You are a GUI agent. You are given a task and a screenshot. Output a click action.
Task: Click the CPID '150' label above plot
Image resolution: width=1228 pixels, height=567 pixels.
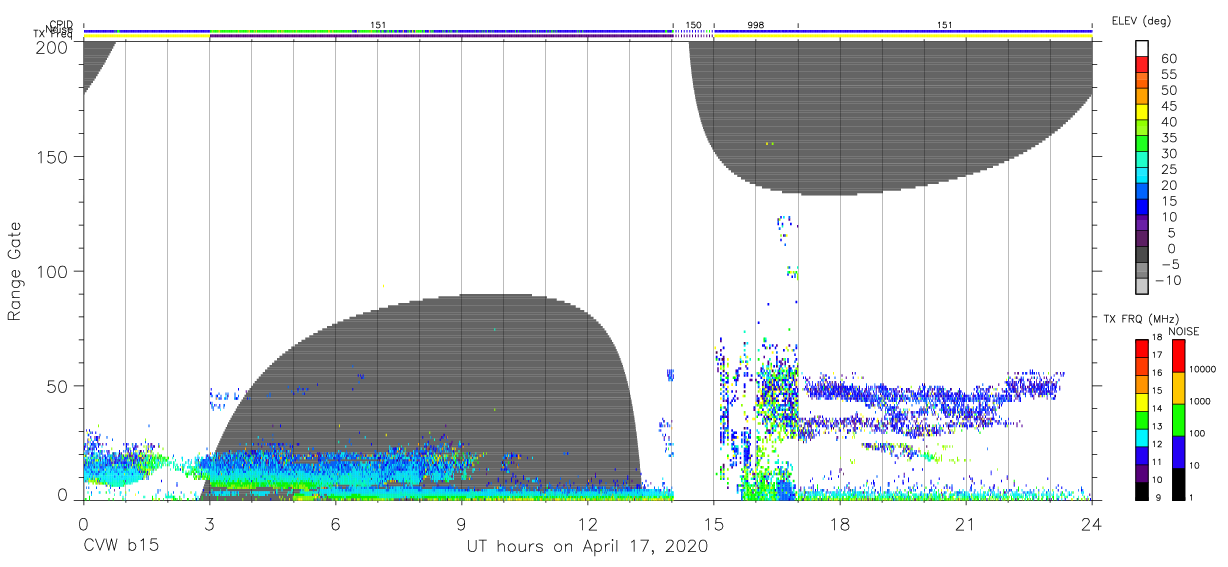(693, 24)
